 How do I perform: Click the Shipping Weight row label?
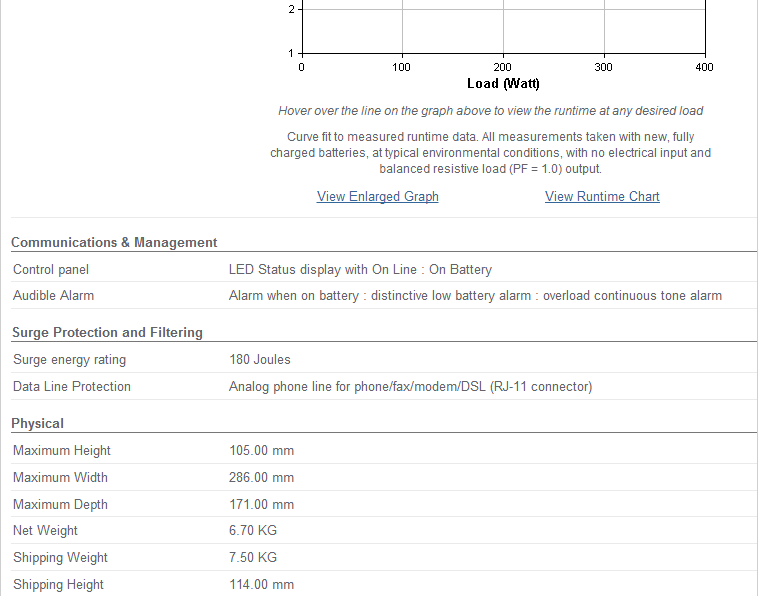pyautogui.click(x=60, y=558)
